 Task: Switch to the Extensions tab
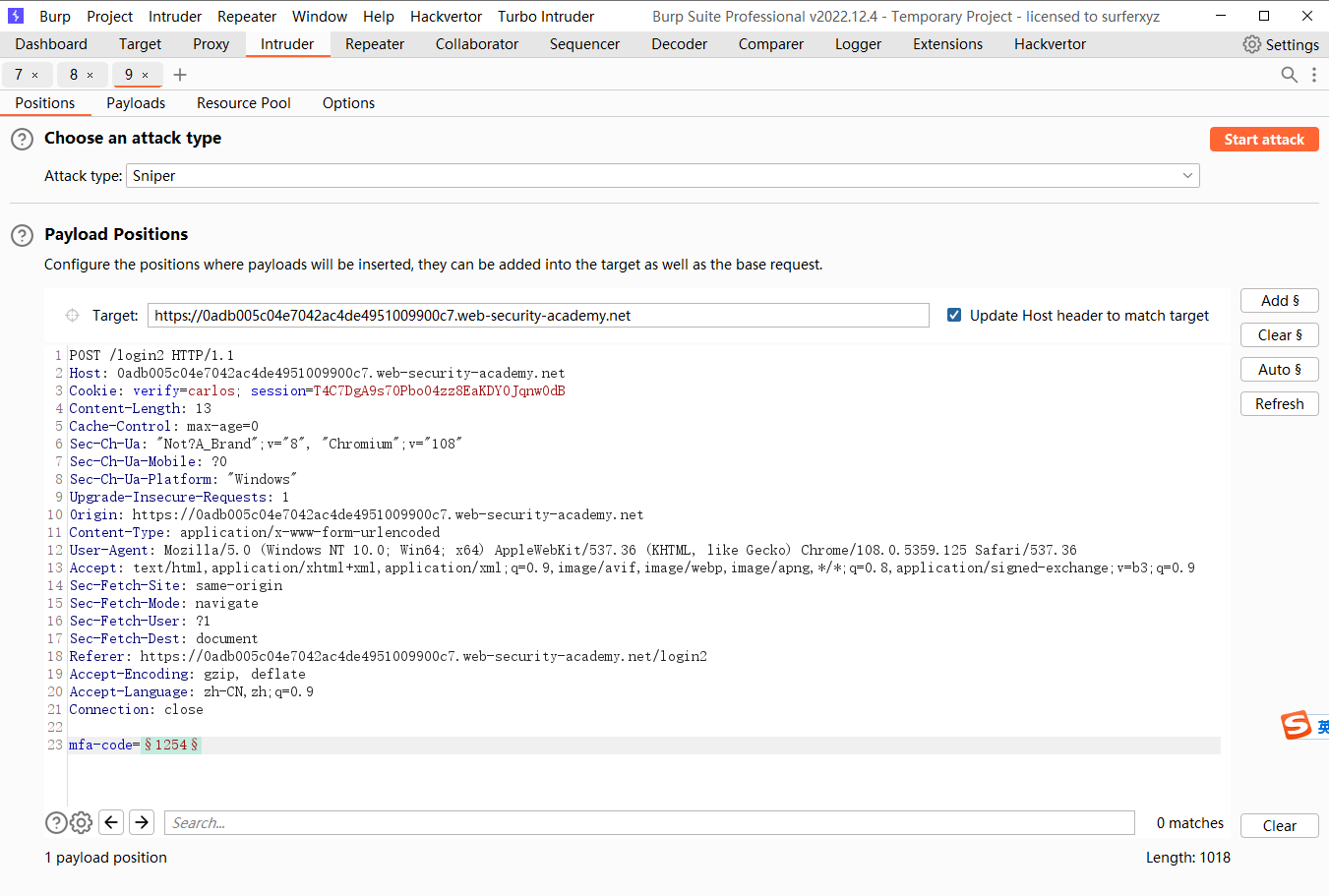click(948, 44)
